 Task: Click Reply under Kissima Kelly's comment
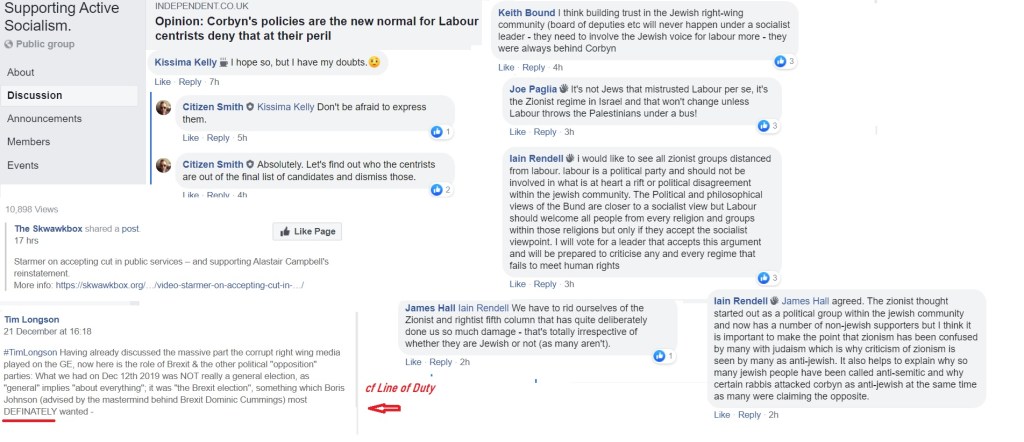tap(190, 81)
